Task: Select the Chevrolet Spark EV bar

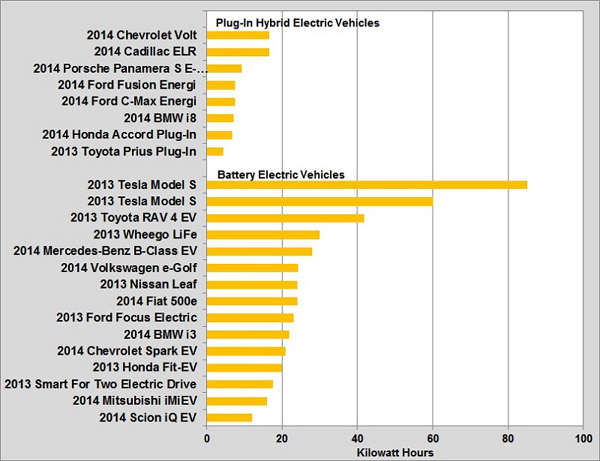Action: (246, 351)
